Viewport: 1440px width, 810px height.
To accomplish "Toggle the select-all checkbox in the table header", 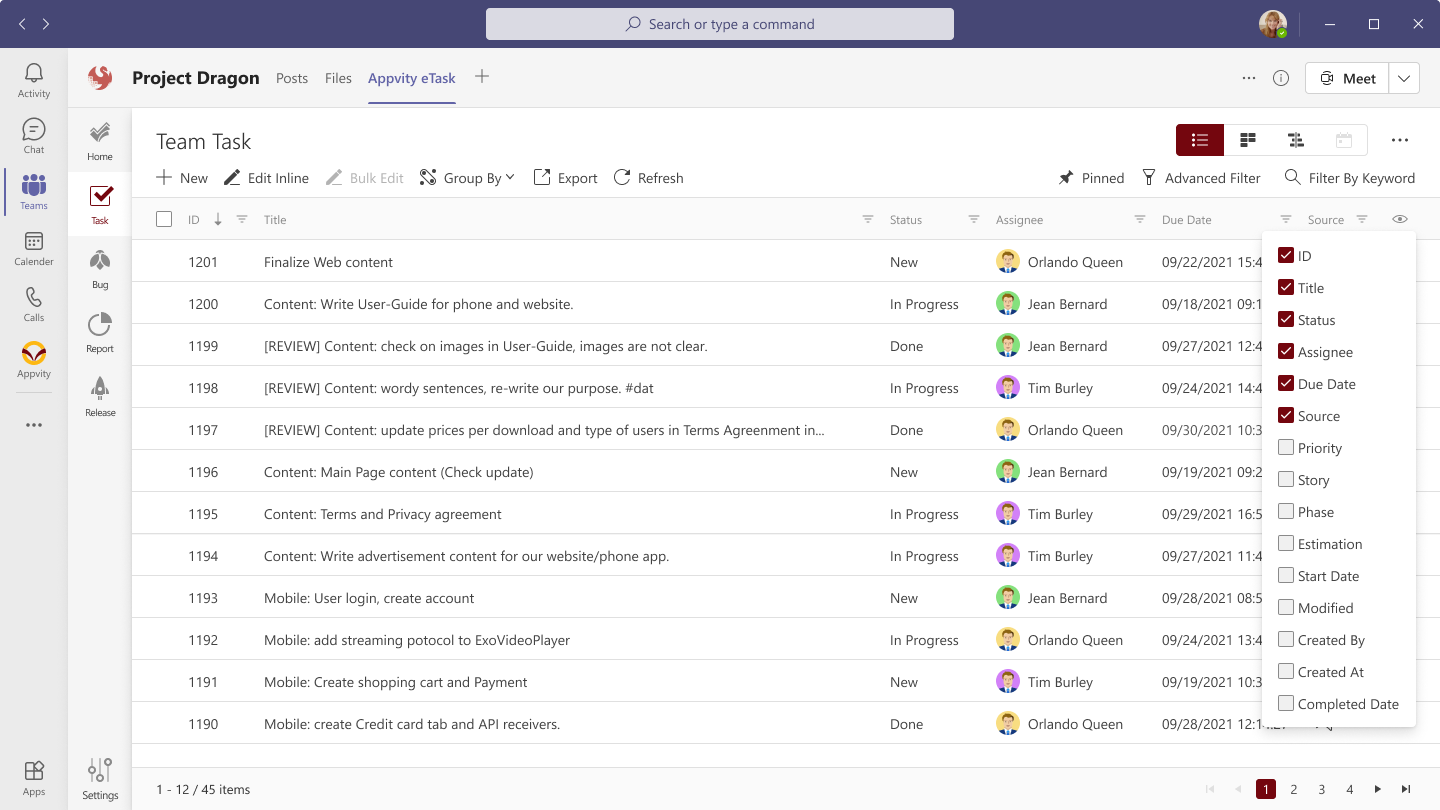I will (x=164, y=218).
